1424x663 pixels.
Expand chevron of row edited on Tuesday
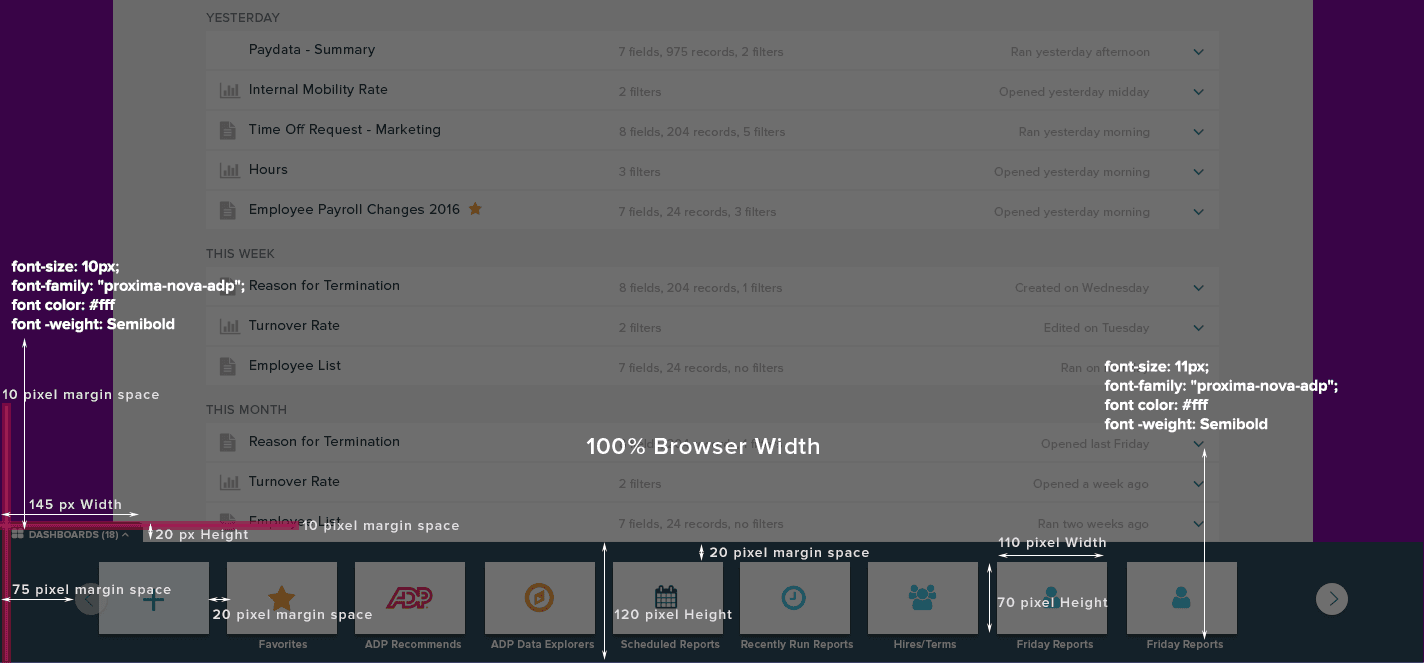(1199, 328)
